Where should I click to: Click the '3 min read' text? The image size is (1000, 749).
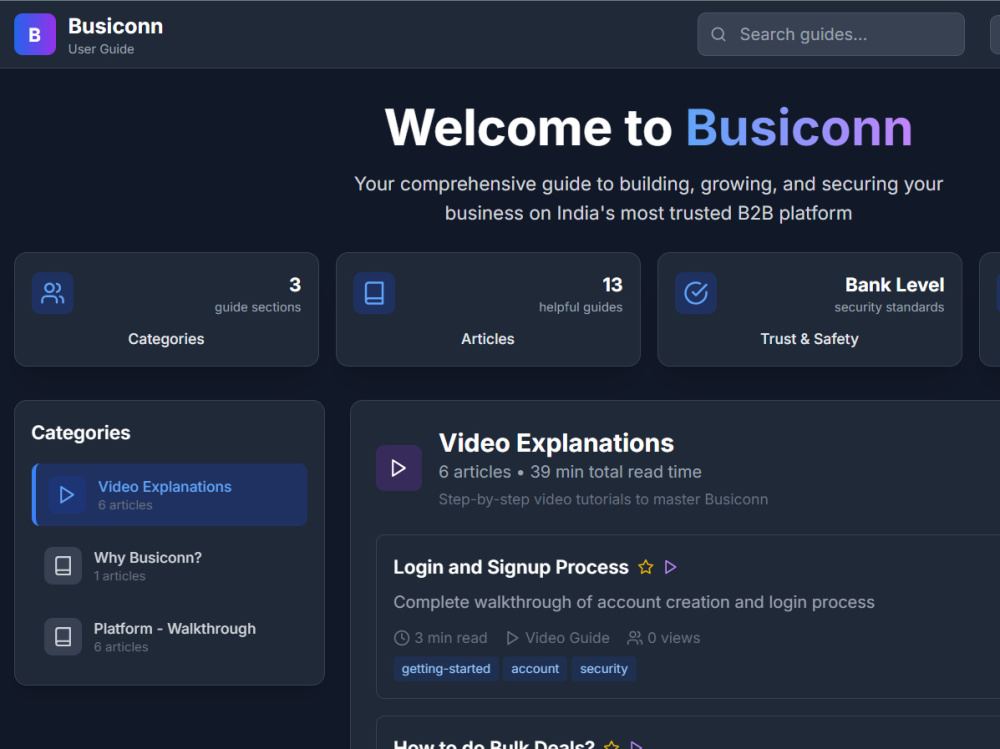[x=451, y=638]
